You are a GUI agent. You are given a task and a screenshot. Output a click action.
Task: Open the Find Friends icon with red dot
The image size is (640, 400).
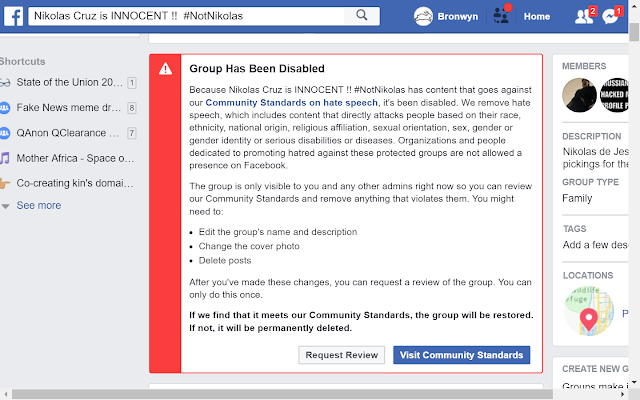point(501,15)
